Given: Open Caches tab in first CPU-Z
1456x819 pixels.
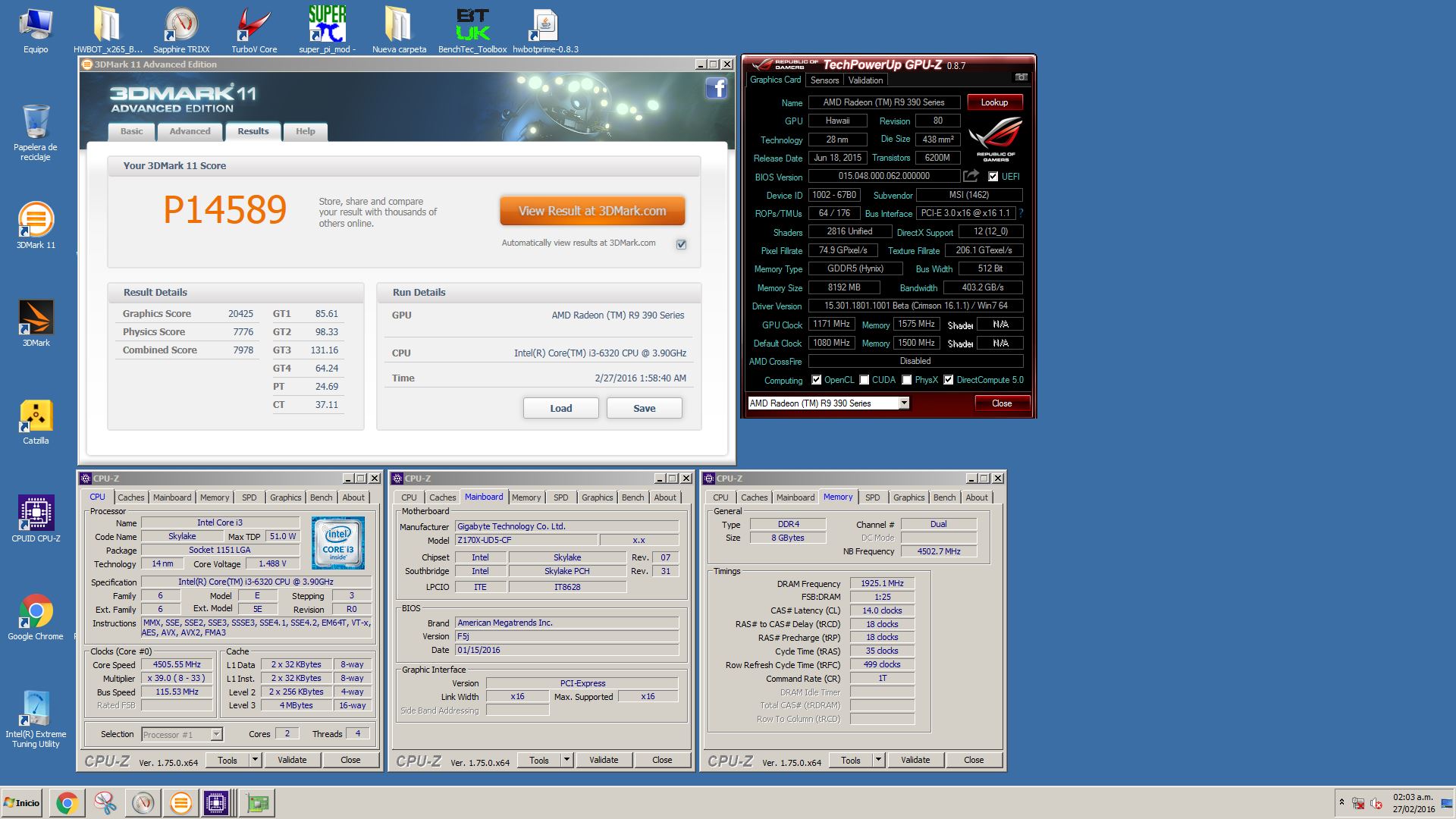Looking at the screenshot, I should point(130,497).
